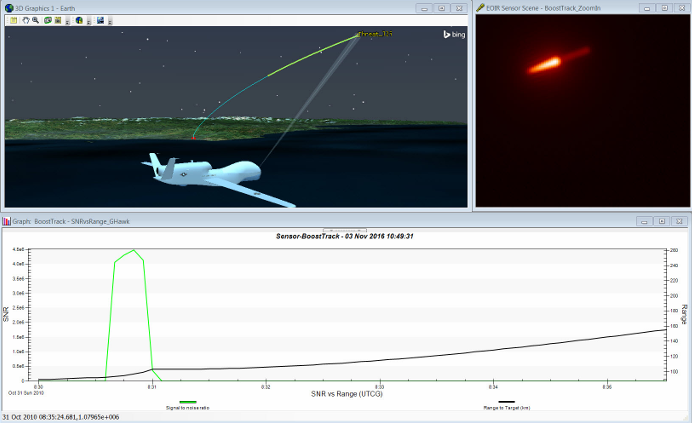This screenshot has height=423, width=692.
Task: Click the Bing logo in the 3D view
Action: (x=454, y=34)
